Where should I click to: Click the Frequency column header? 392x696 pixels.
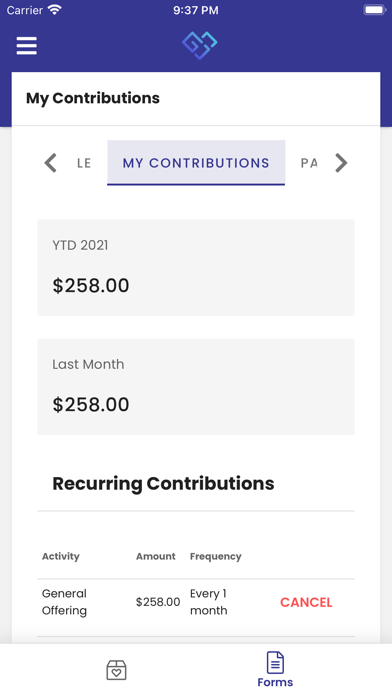(216, 557)
